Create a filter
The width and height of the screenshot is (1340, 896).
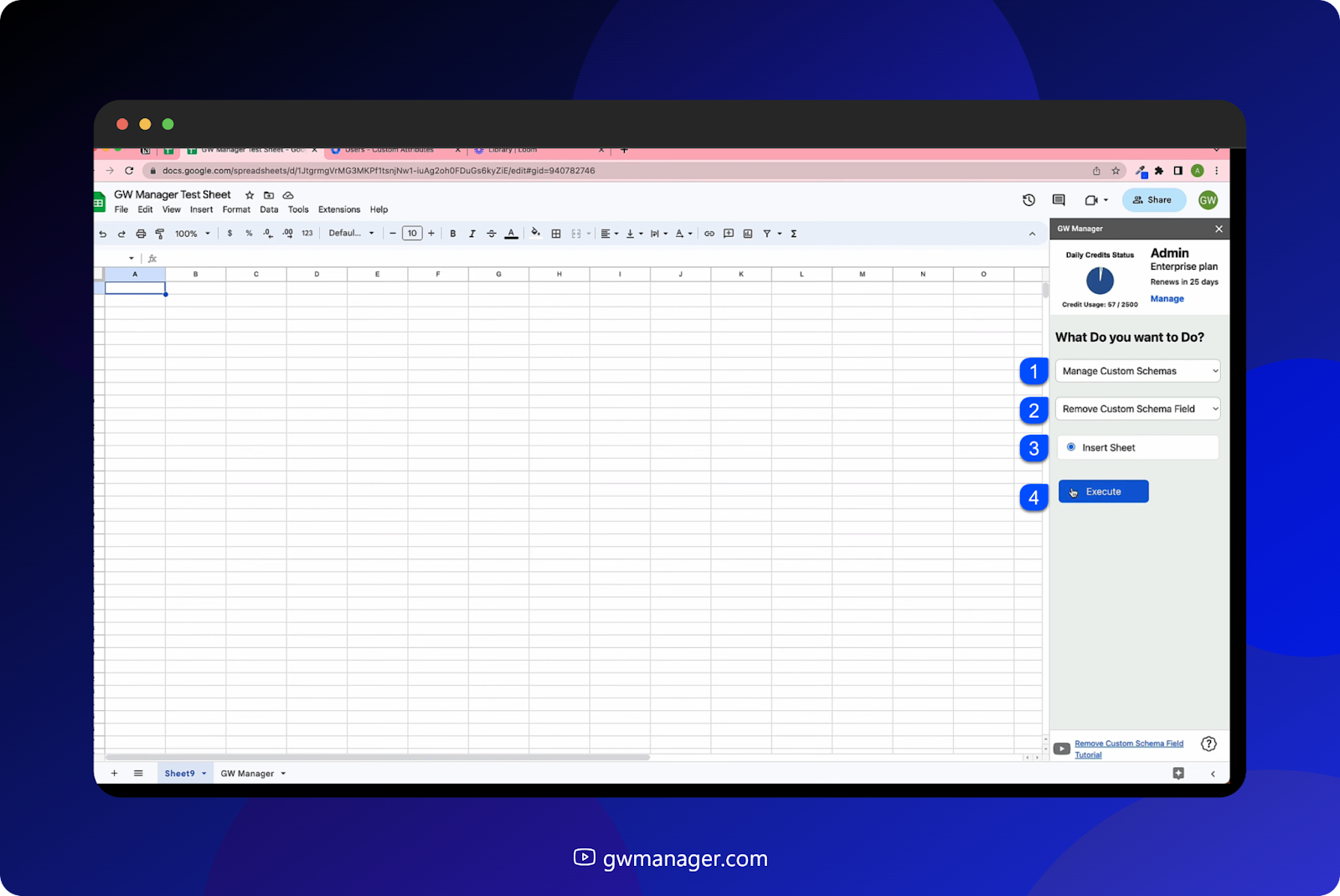tap(767, 234)
